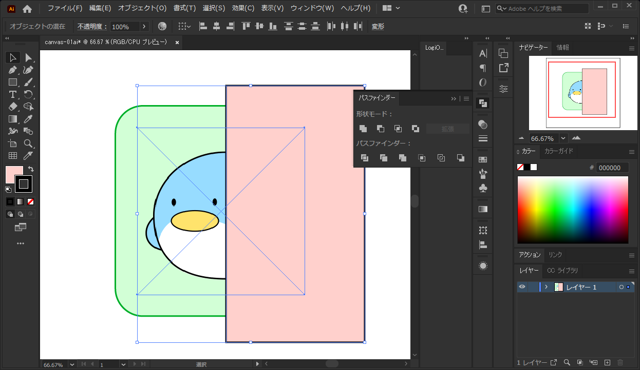640x370 pixels.
Task: Click the Intersect shape mode icon
Action: [398, 129]
